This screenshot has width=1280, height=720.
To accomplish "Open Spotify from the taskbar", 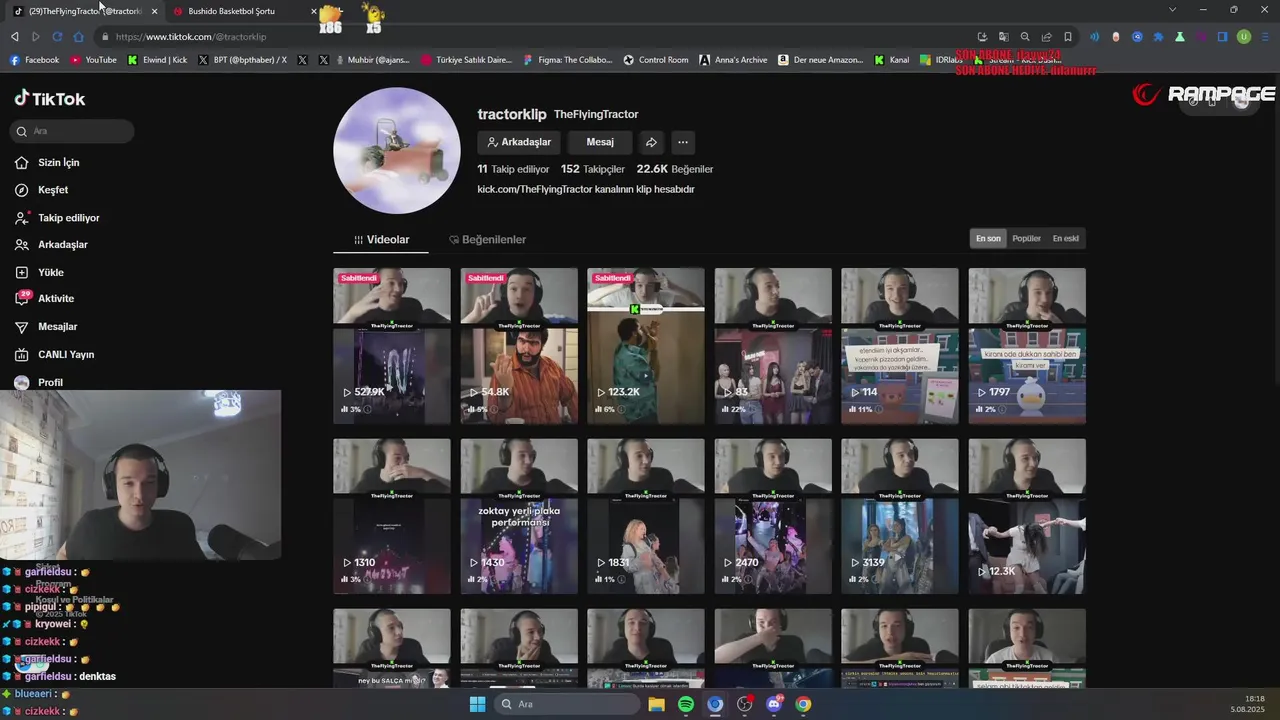I will tap(686, 704).
